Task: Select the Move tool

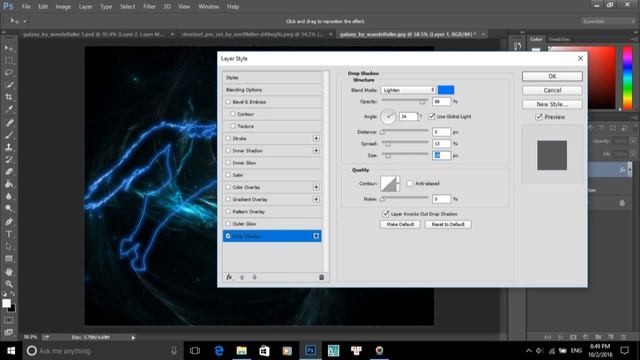Action: click(9, 48)
